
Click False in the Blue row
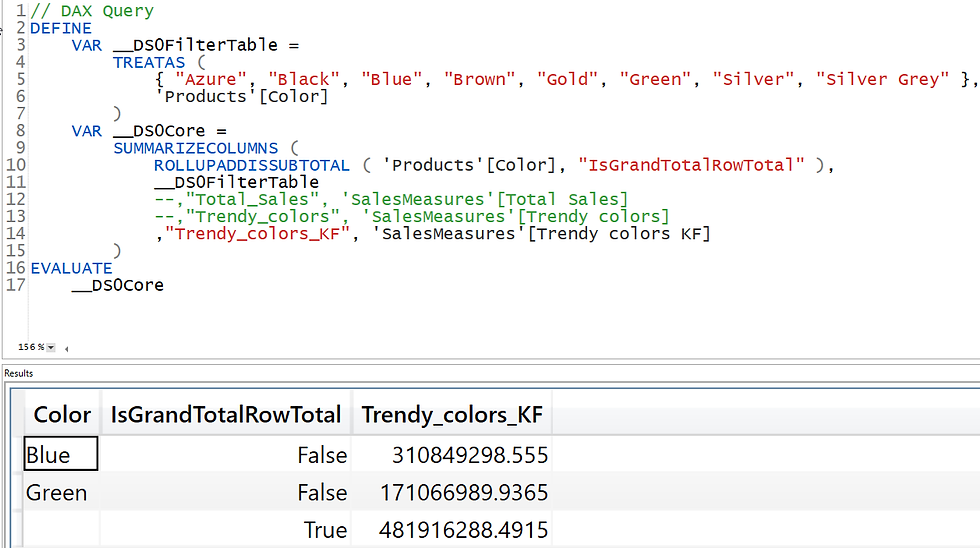(322, 455)
